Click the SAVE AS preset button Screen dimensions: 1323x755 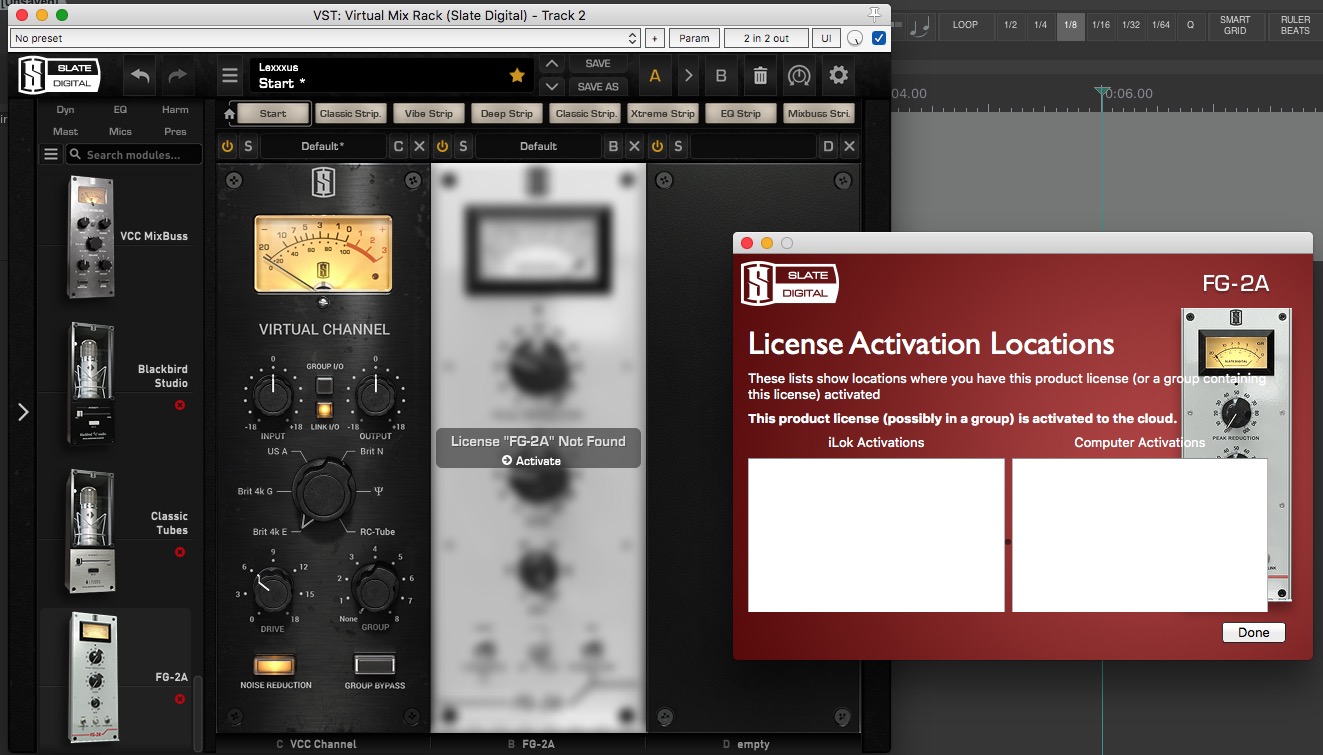click(598, 87)
